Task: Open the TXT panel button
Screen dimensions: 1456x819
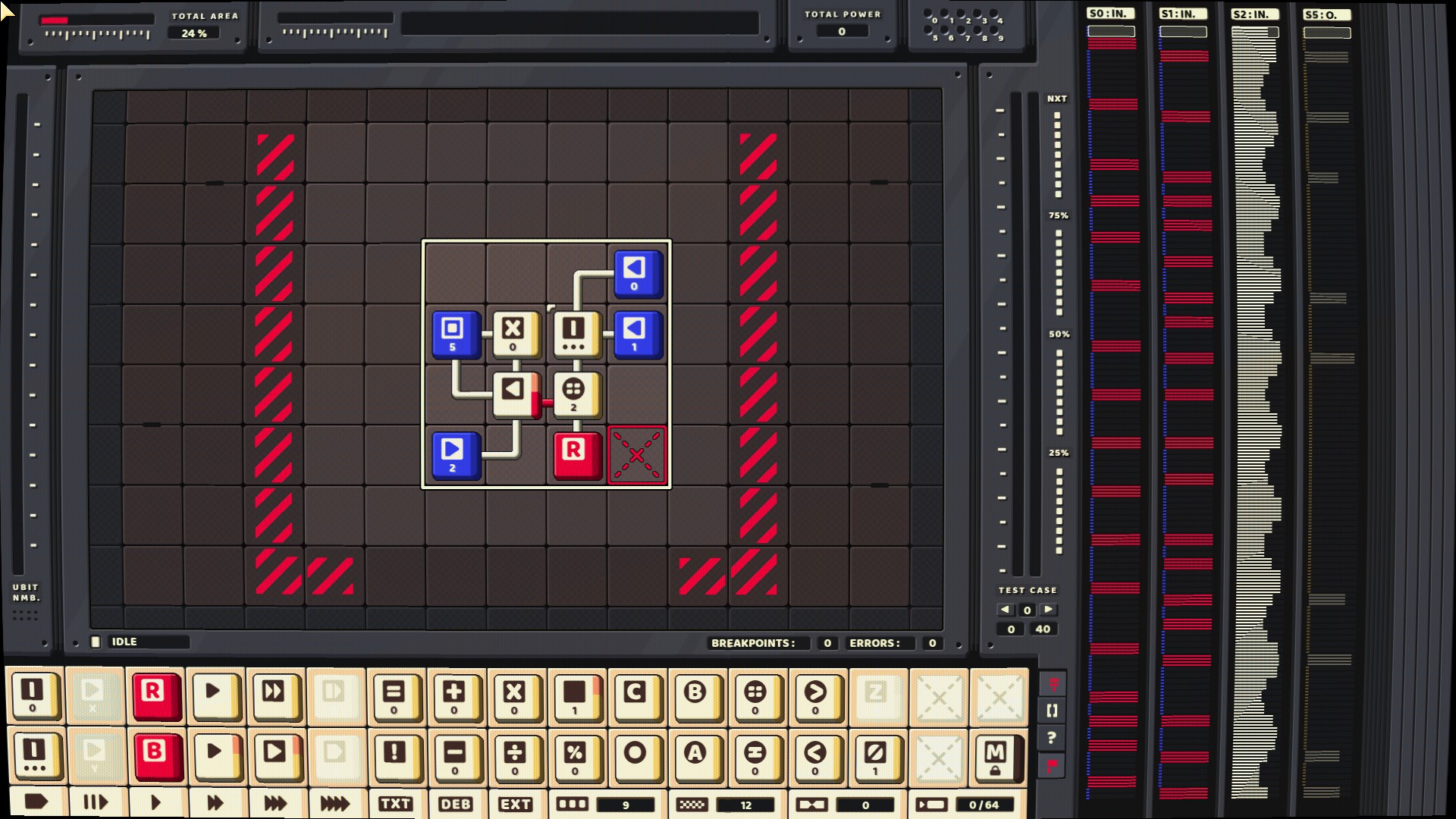Action: coord(395,804)
